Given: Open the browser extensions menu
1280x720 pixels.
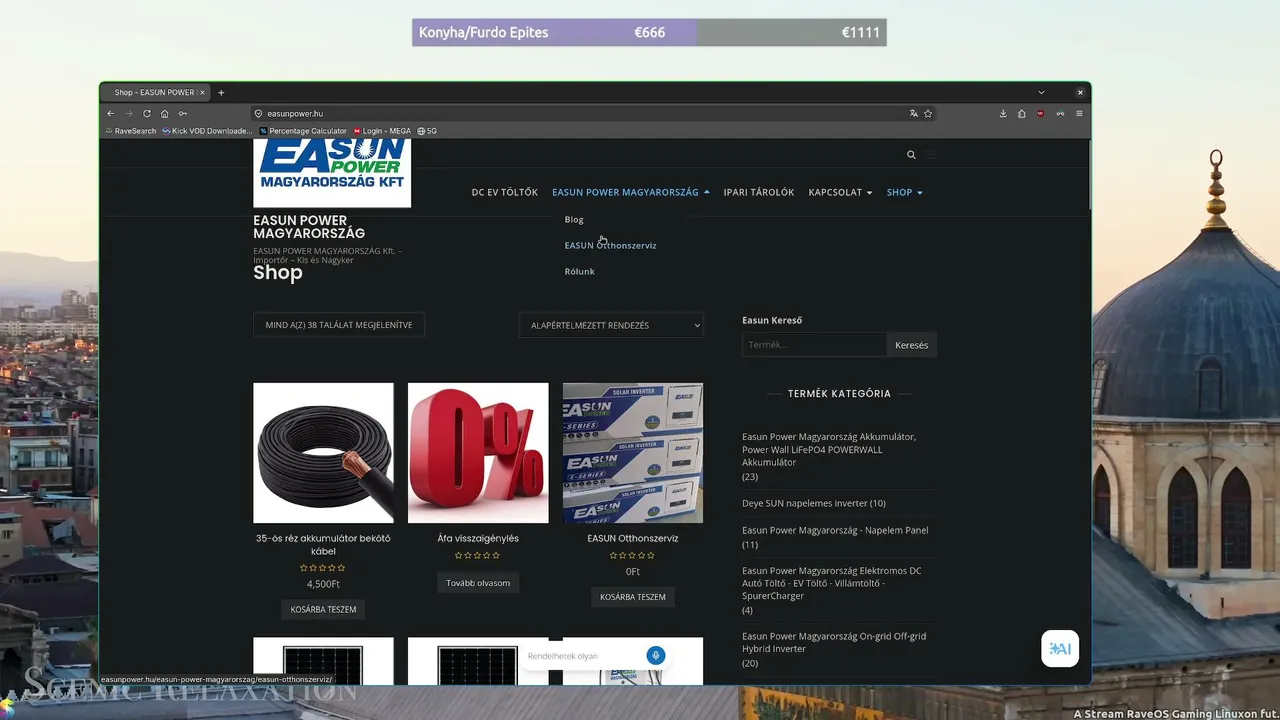Looking at the screenshot, I should (1021, 114).
